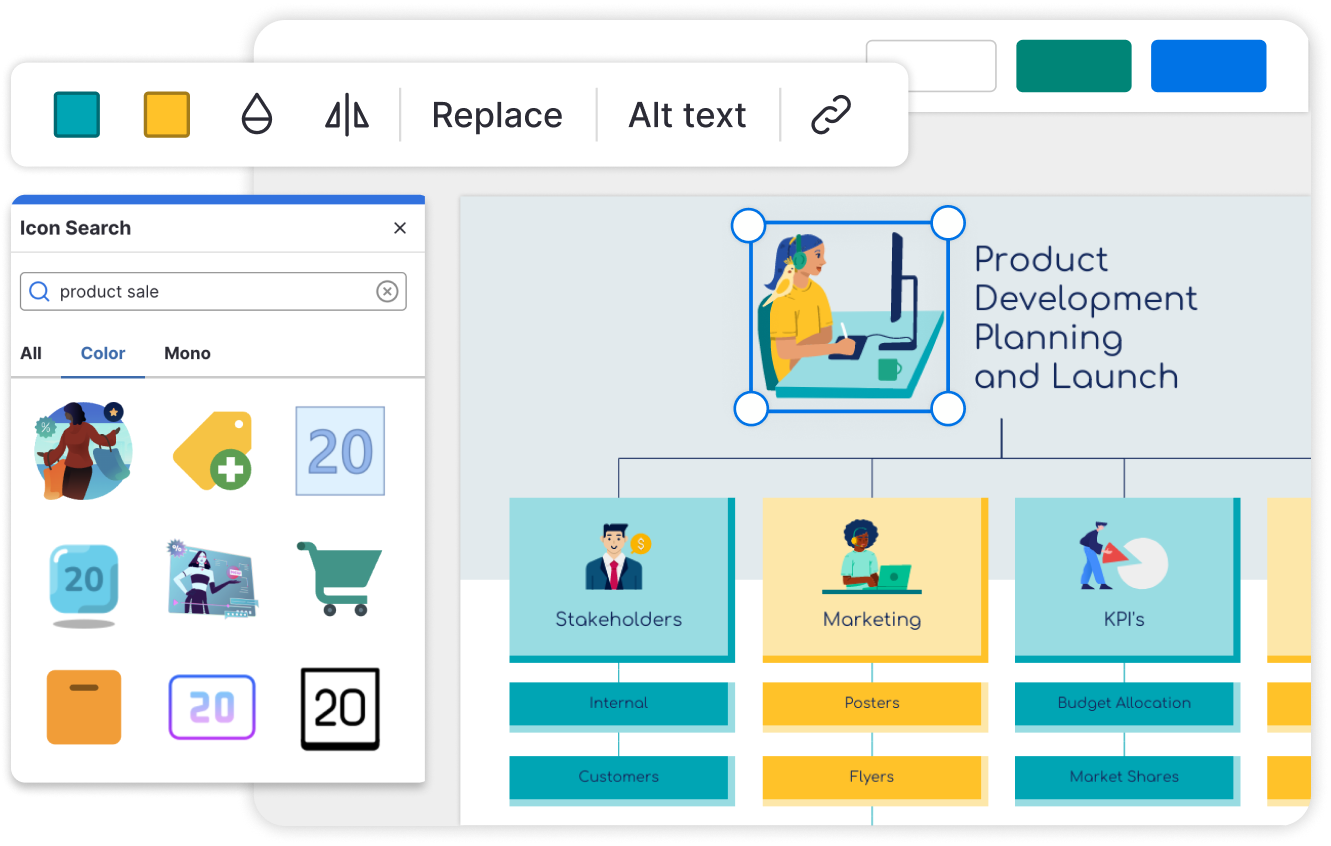The image size is (1331, 846).
Task: Click the Alt text button
Action: pyautogui.click(x=687, y=114)
